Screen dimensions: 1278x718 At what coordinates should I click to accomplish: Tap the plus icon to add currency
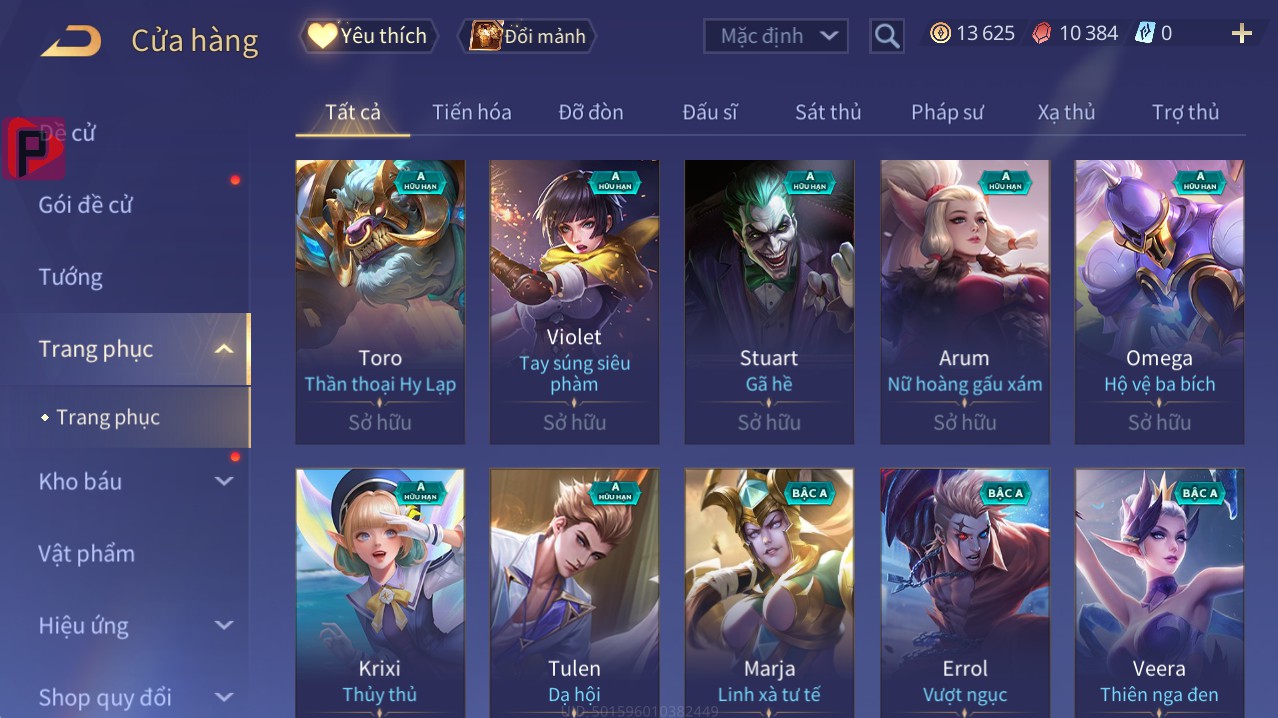click(x=1241, y=34)
